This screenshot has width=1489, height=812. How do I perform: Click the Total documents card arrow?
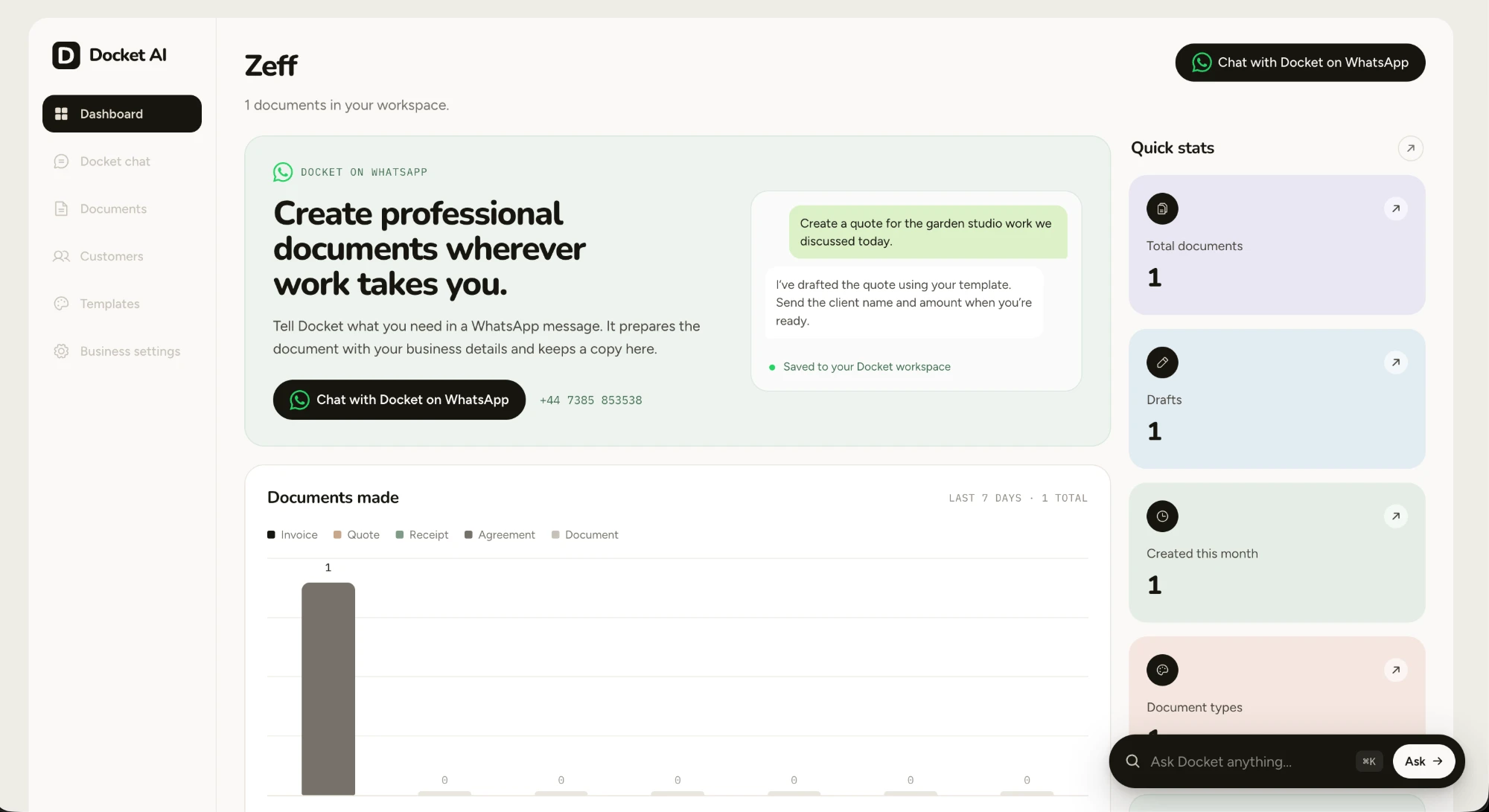[x=1396, y=209]
